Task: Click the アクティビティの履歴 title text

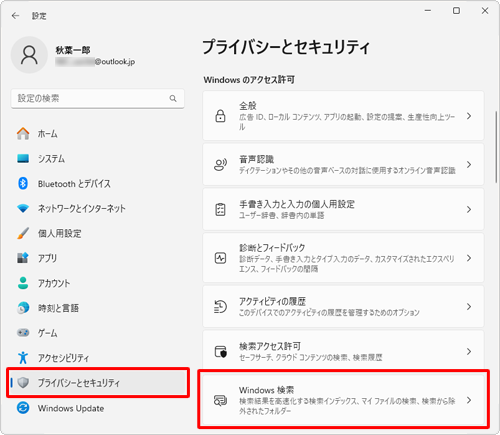Action: 272,301
